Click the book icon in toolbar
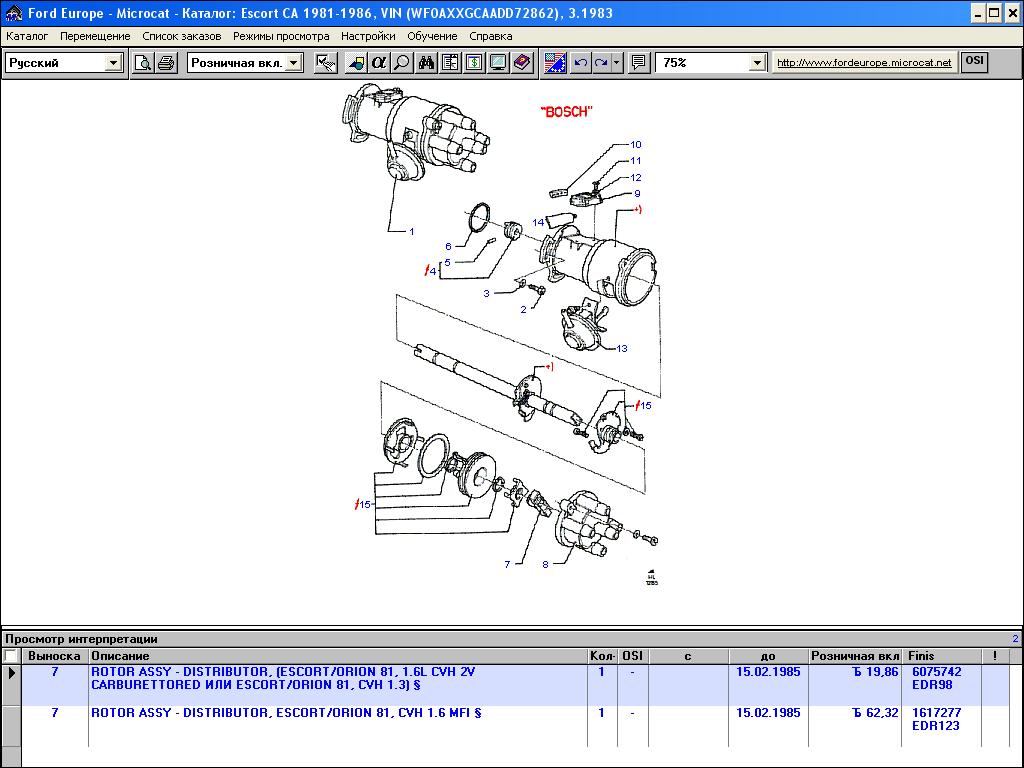Image resolution: width=1024 pixels, height=768 pixels. [522, 63]
